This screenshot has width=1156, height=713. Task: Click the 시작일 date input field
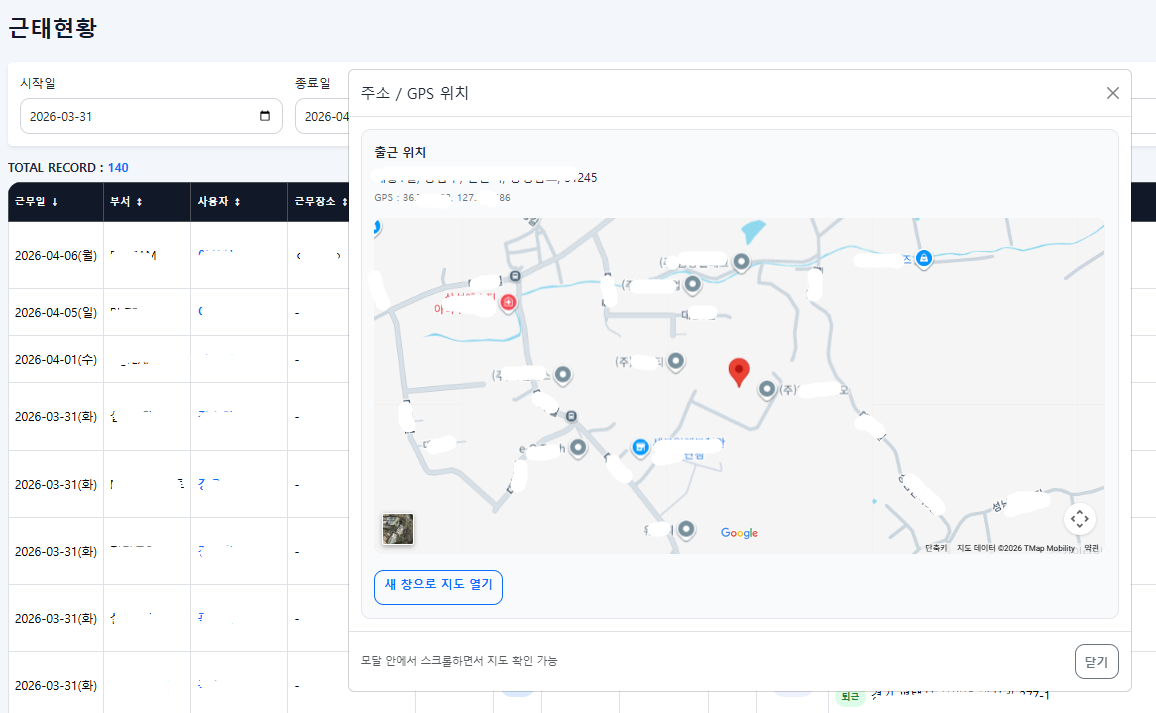[x=151, y=116]
